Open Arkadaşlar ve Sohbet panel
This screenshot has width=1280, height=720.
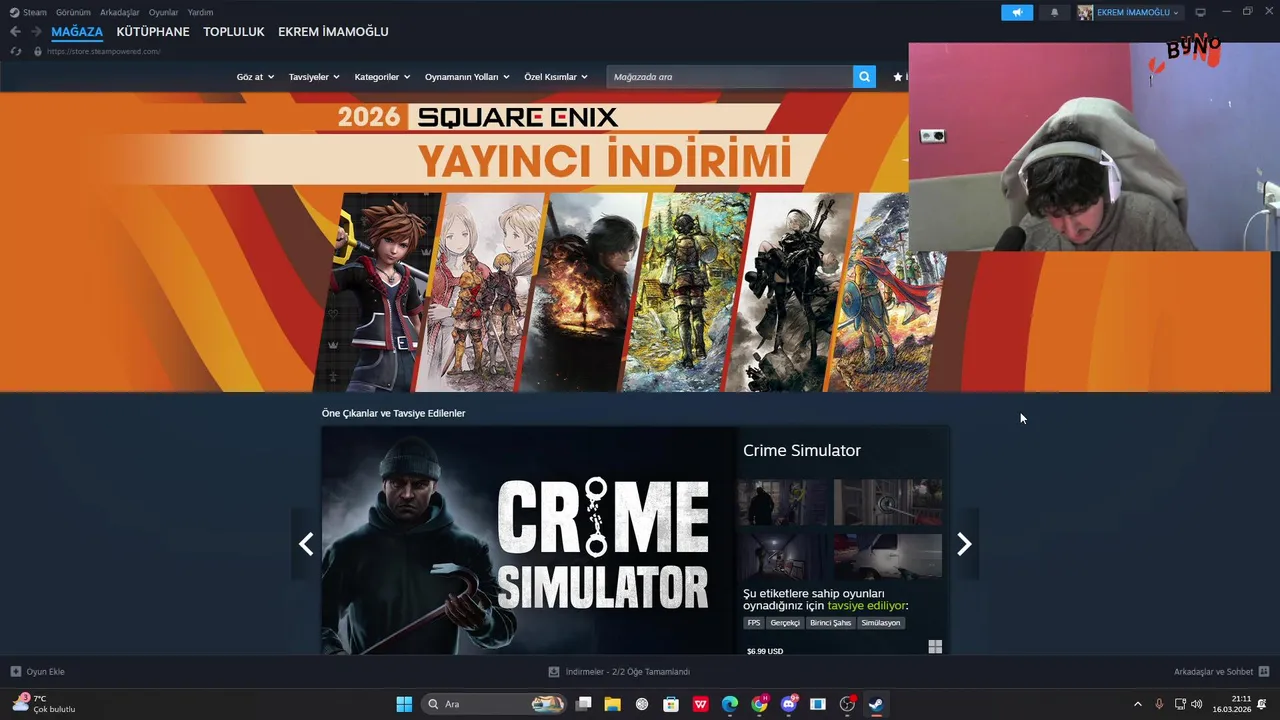pos(1221,672)
